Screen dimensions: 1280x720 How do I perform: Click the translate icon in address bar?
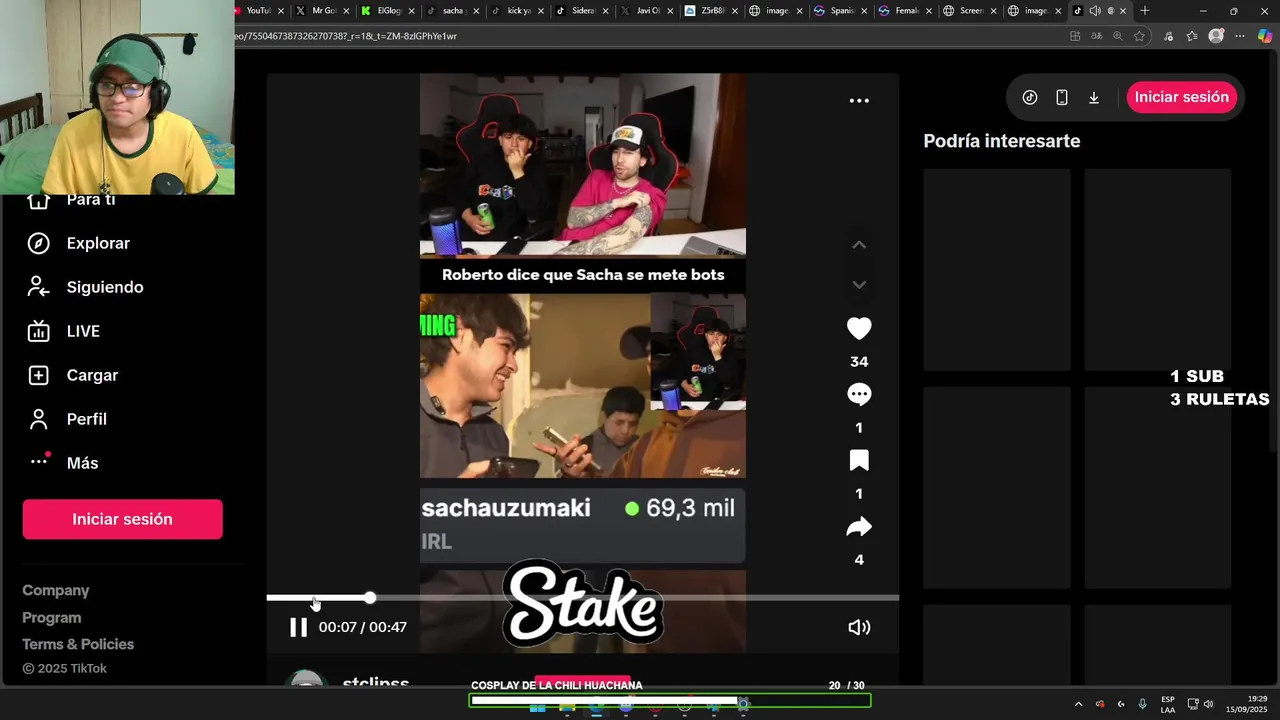(1096, 36)
